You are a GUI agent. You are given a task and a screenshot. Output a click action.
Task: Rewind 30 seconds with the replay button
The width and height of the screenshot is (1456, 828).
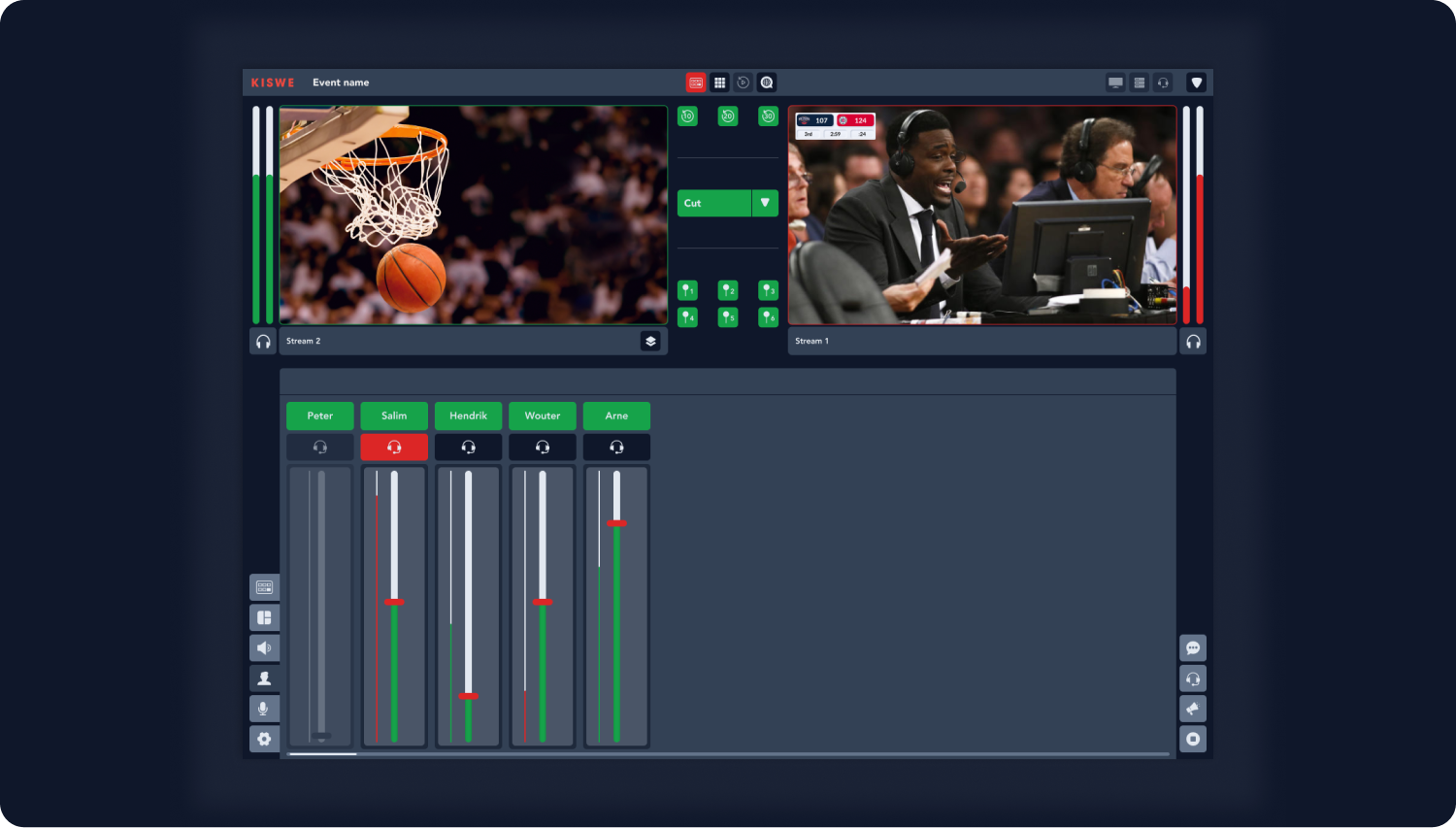pos(768,116)
